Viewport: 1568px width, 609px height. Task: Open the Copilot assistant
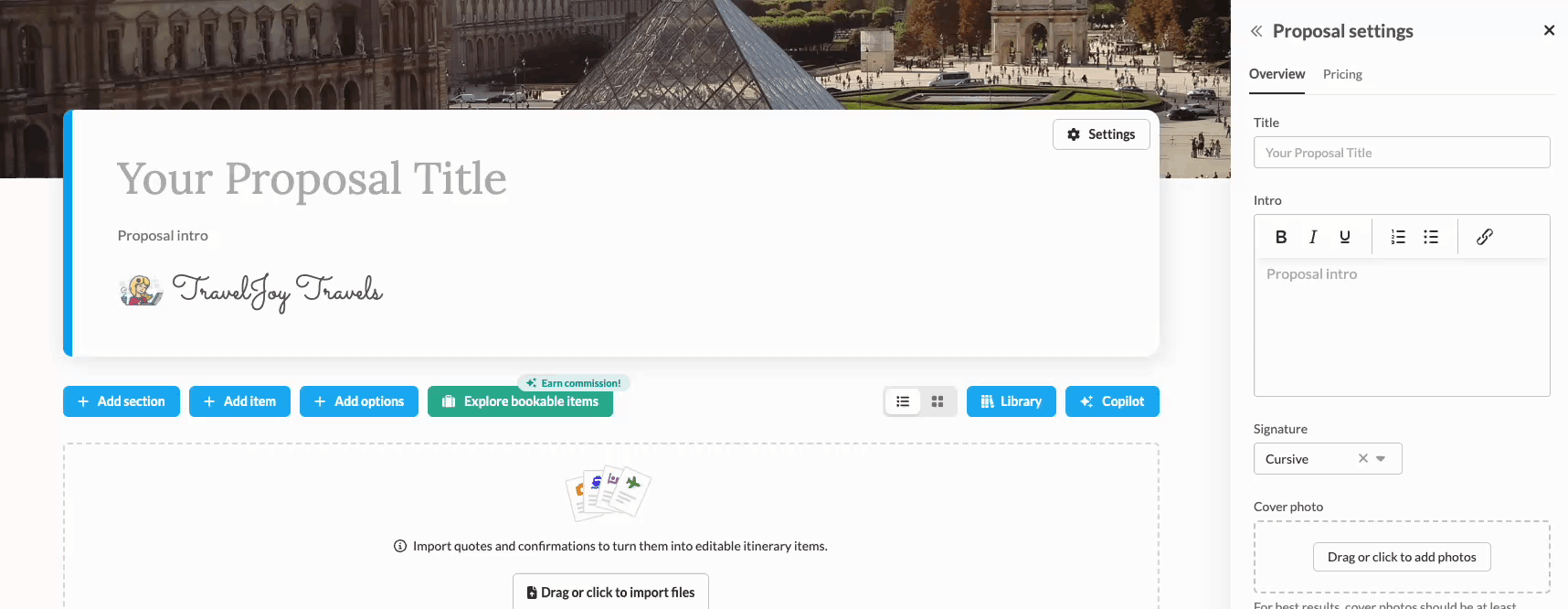[1112, 401]
